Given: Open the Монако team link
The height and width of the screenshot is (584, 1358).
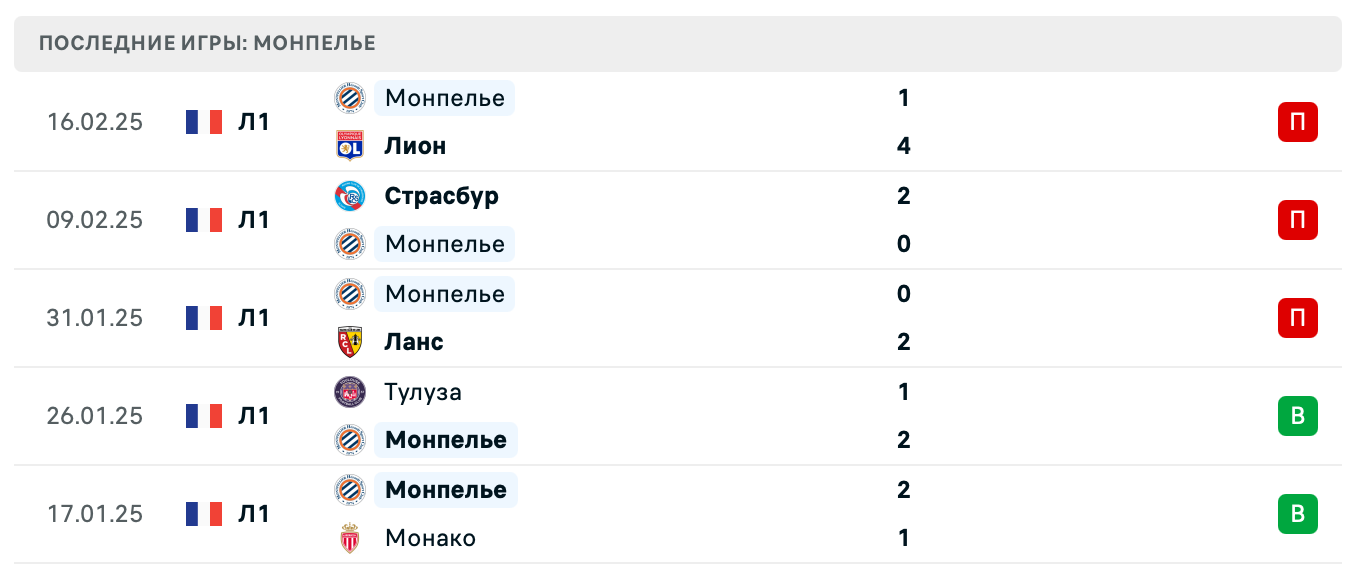Looking at the screenshot, I should coord(430,538).
